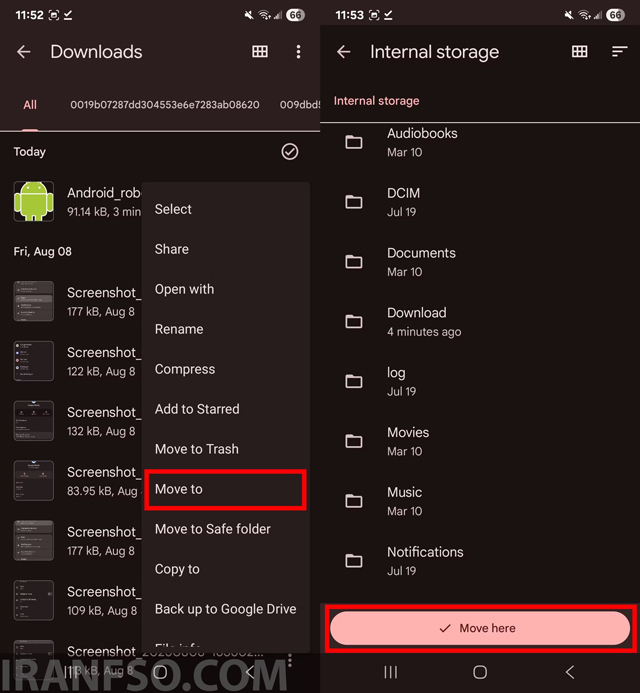Tap the Wi-Fi icon on the left status bar

[x=264, y=15]
